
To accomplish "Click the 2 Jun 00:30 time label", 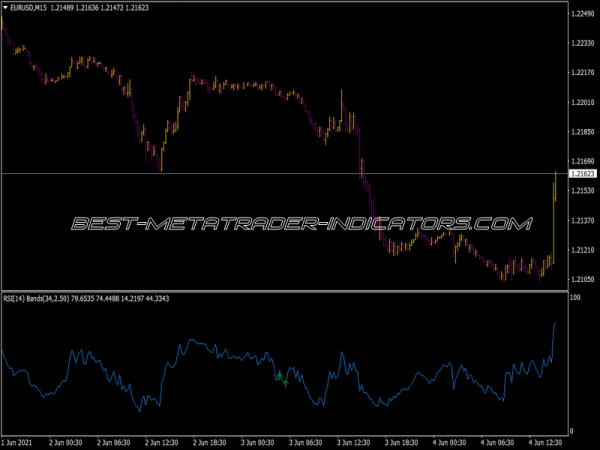I will [x=65, y=443].
